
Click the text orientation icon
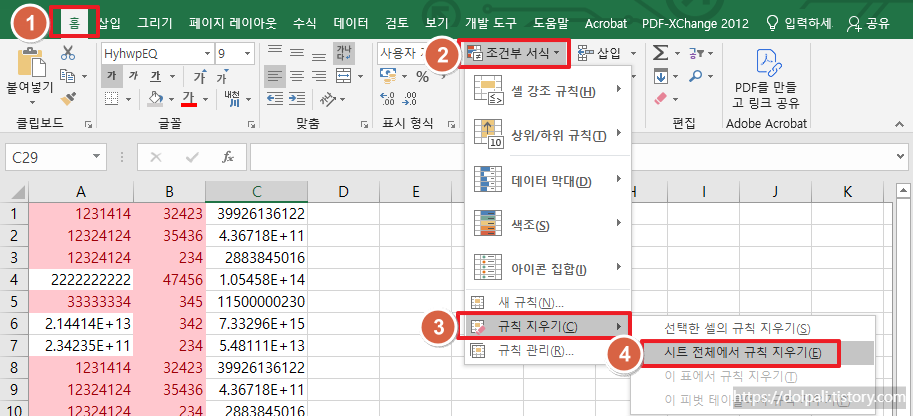[x=328, y=98]
